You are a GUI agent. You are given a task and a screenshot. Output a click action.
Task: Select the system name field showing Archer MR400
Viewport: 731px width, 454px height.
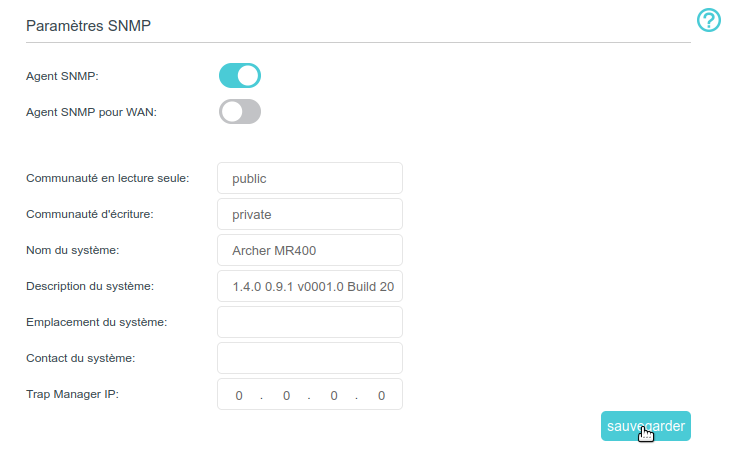coord(309,250)
